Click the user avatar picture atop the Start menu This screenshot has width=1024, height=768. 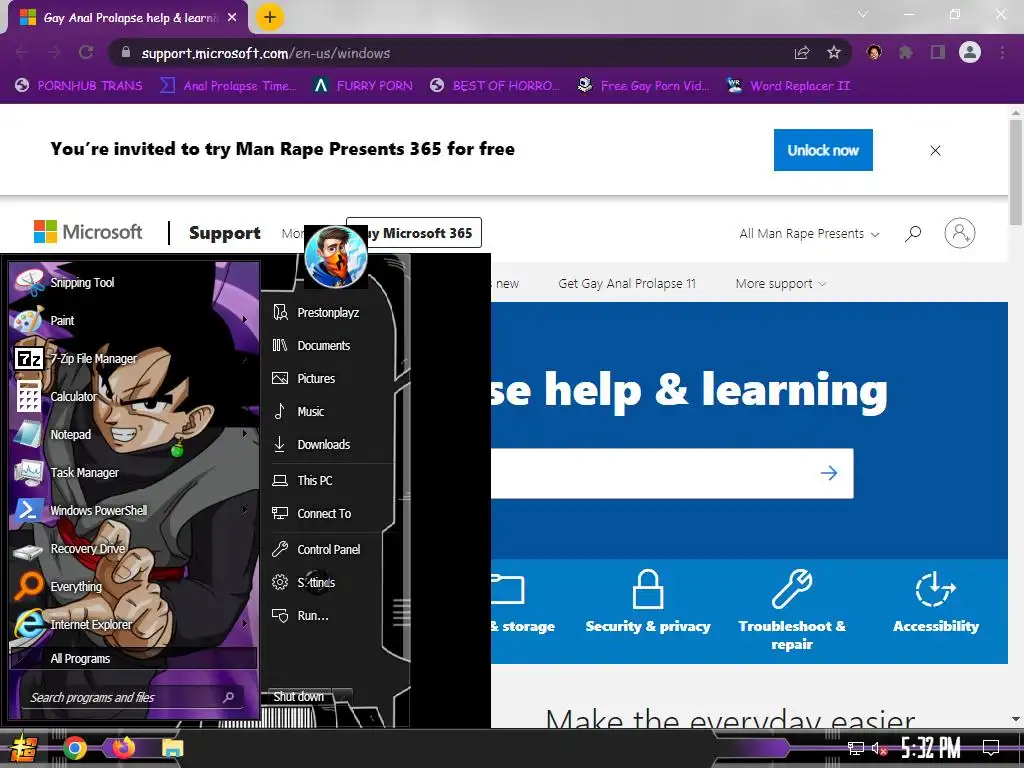pos(336,257)
